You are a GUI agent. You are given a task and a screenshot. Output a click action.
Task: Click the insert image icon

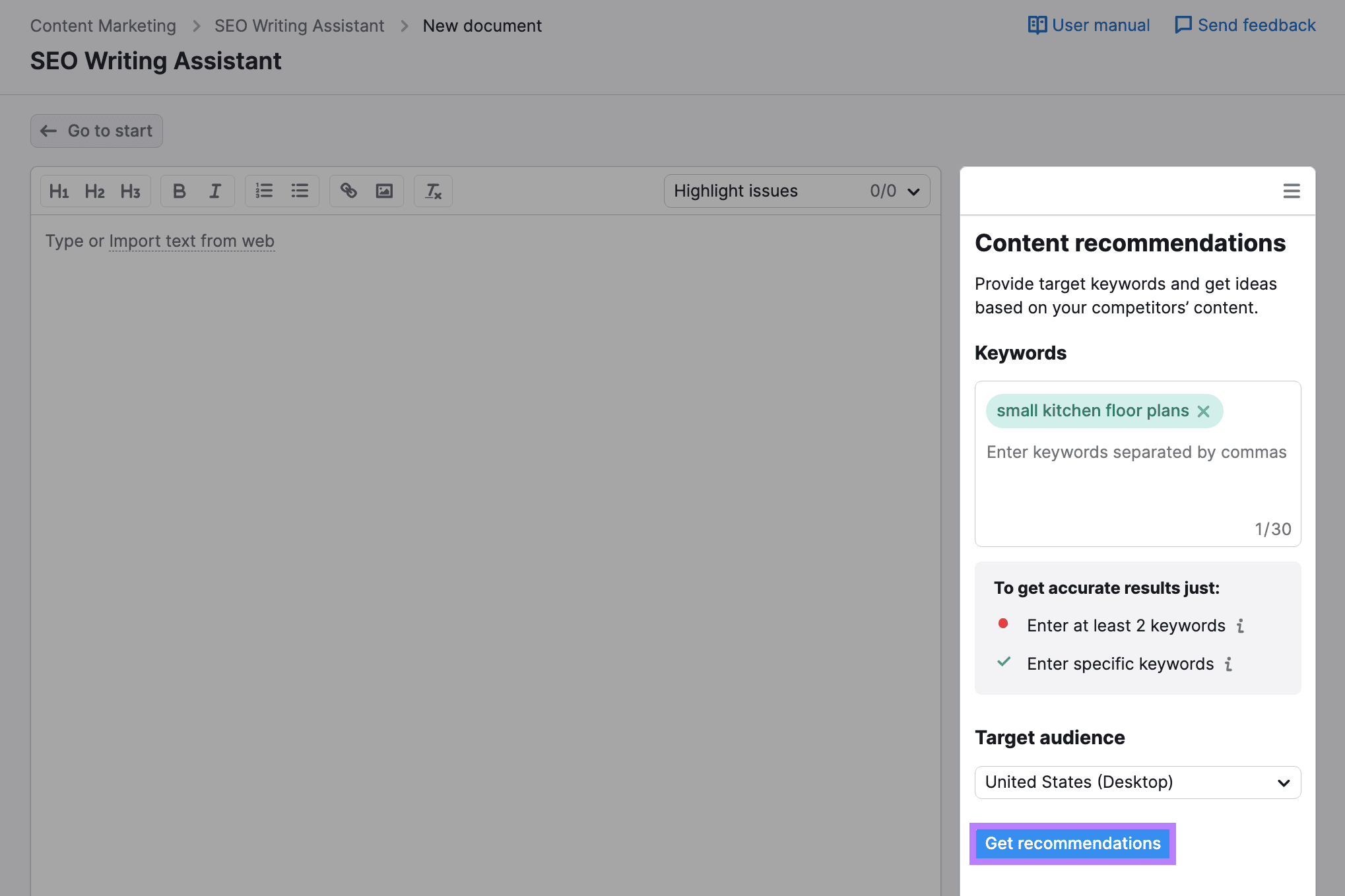[x=384, y=190]
